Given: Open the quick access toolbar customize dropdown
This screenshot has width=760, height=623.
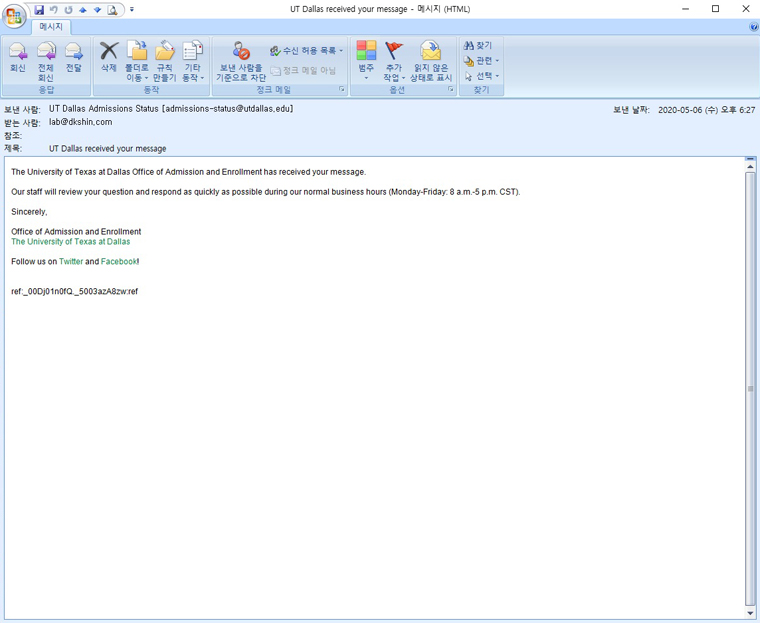Looking at the screenshot, I should tap(132, 9).
